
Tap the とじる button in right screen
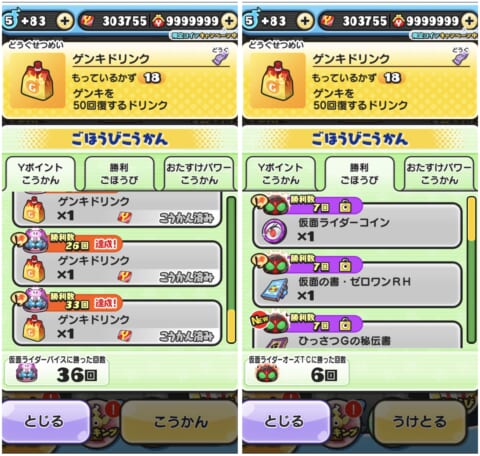click(x=285, y=421)
